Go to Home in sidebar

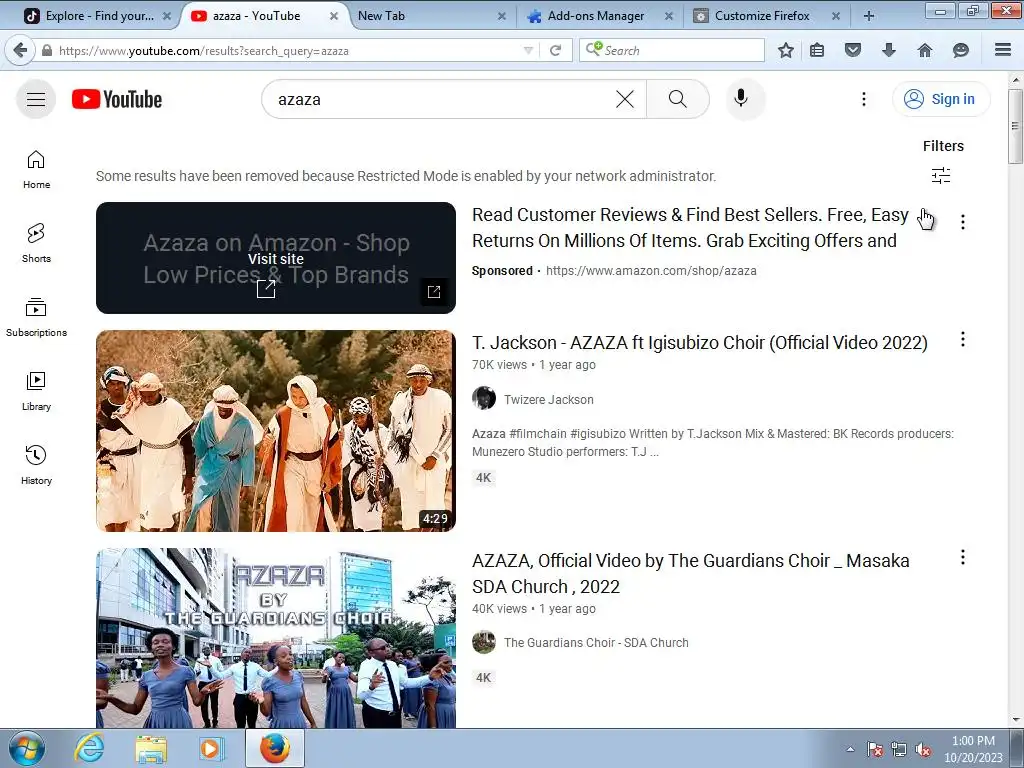click(37, 170)
